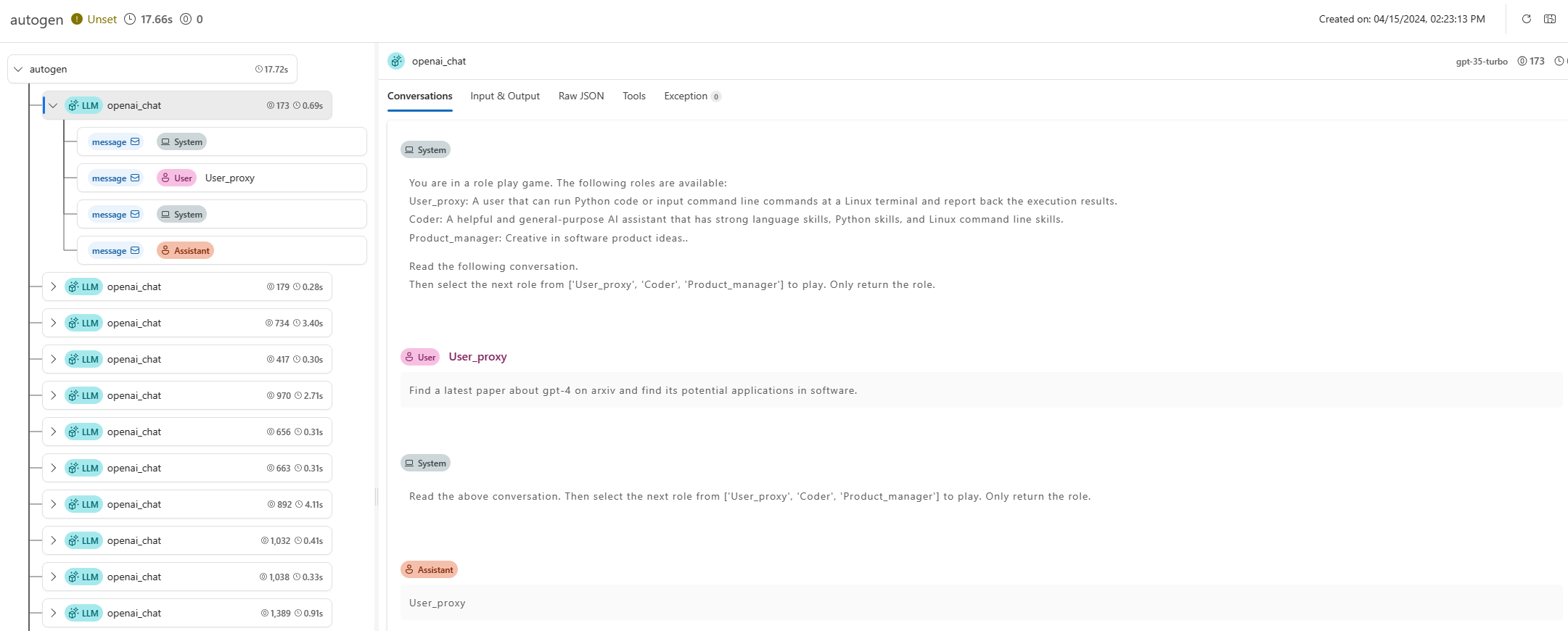Expand the openai_chat span with 179 tokens
The height and width of the screenshot is (631, 1568).
pyautogui.click(x=53, y=286)
